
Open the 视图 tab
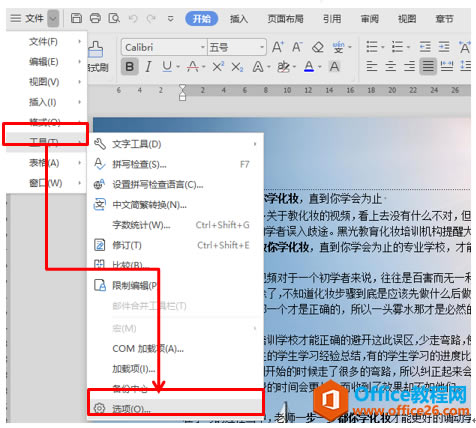click(x=407, y=18)
